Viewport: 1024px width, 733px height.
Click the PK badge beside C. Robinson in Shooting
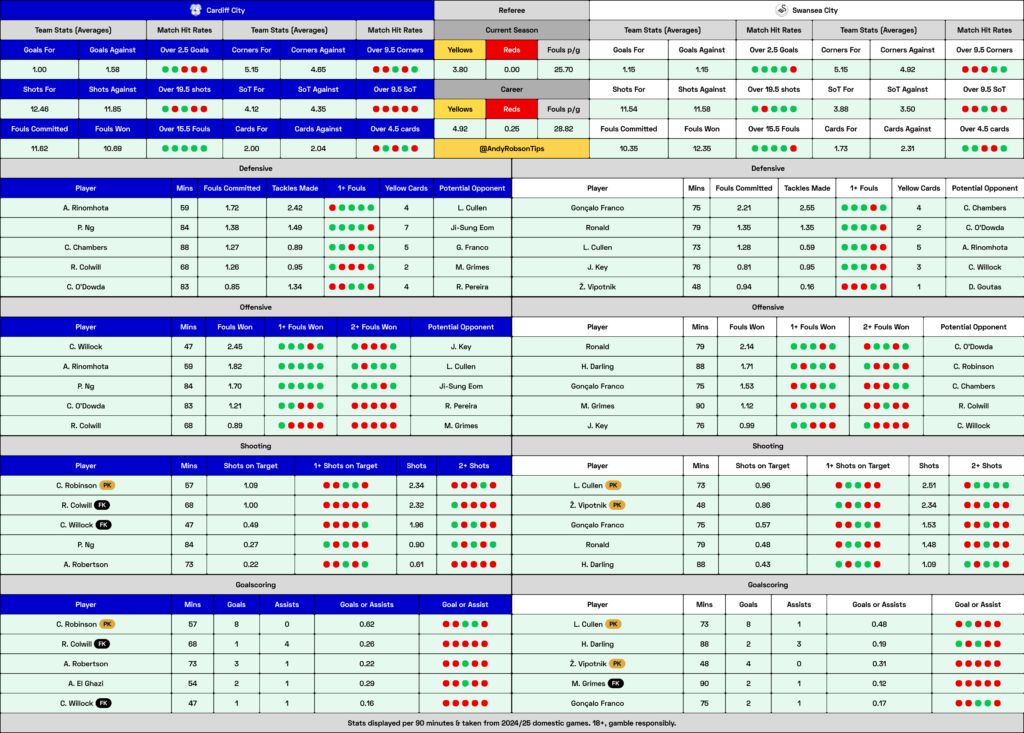pyautogui.click(x=108, y=485)
